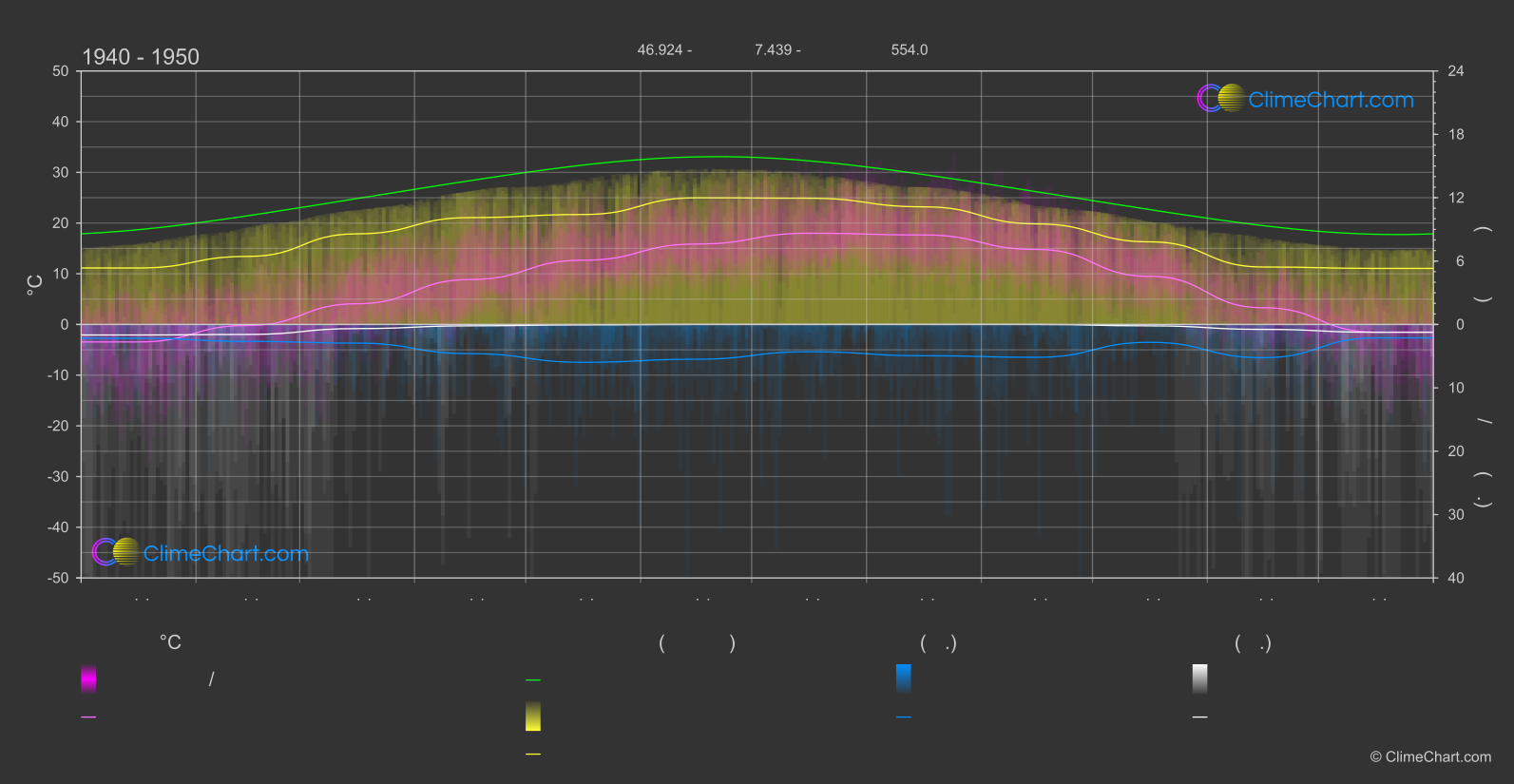Toggle the yellow line legend marker
The width and height of the screenshot is (1514, 784).
tap(533, 755)
